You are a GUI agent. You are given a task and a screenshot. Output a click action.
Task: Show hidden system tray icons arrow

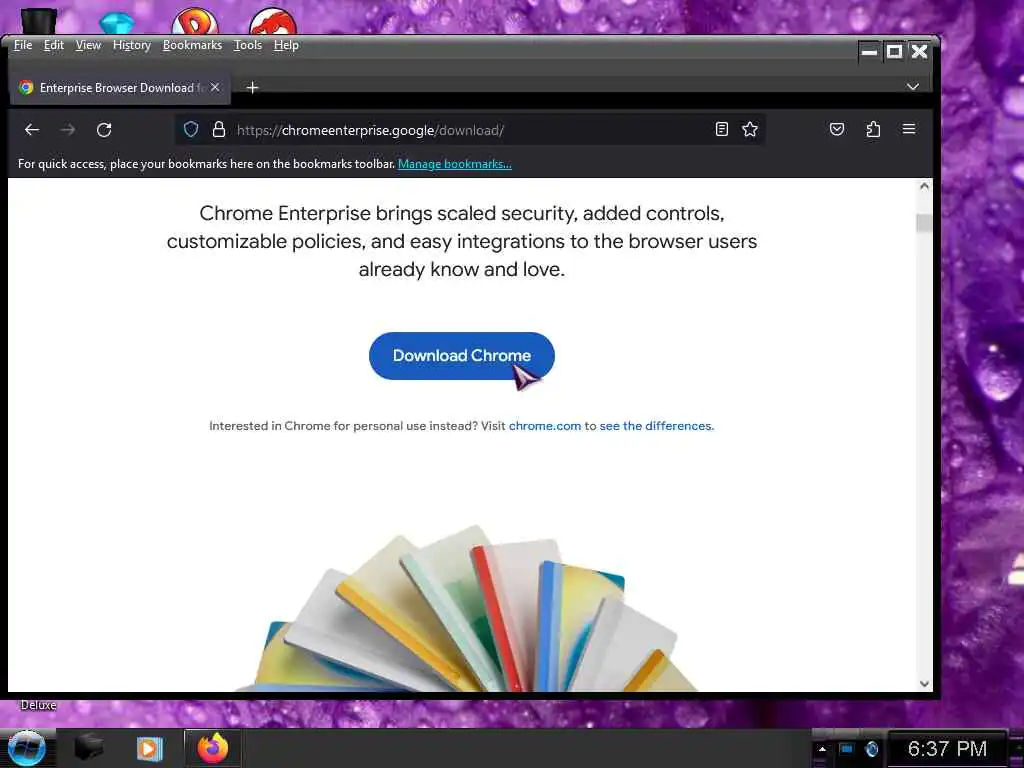(822, 749)
